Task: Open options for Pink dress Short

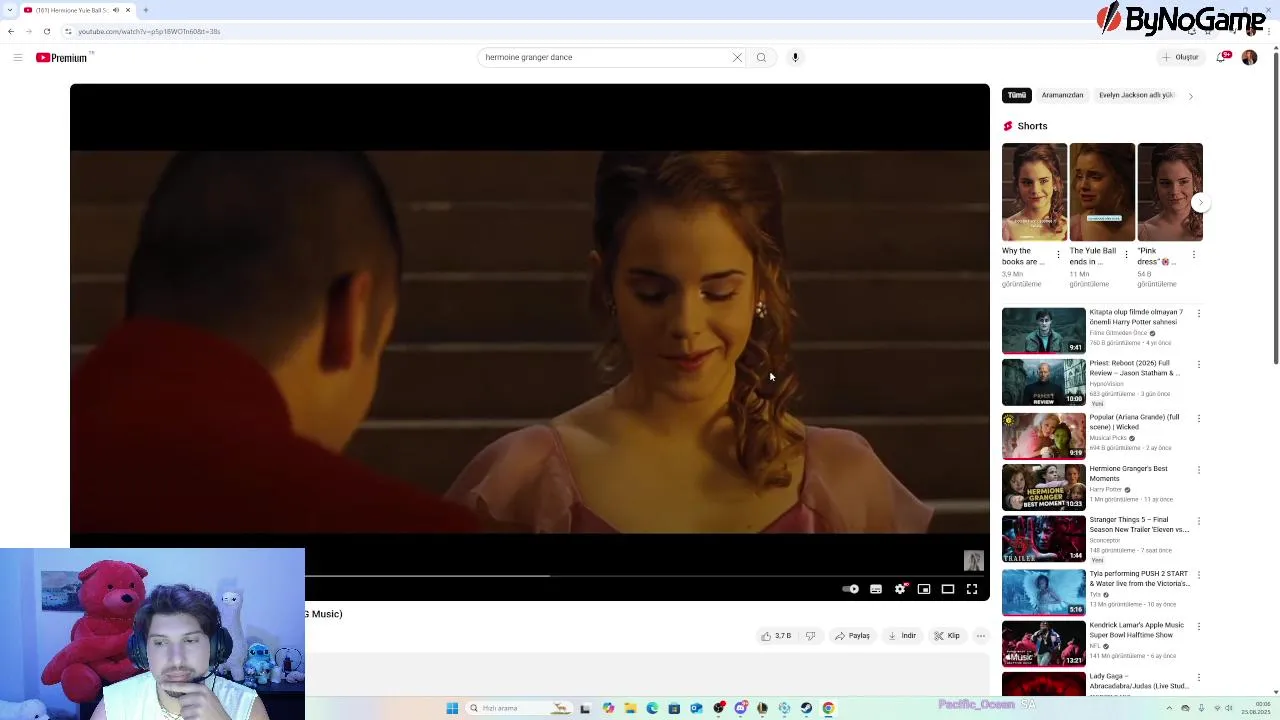Action: click(x=1194, y=255)
